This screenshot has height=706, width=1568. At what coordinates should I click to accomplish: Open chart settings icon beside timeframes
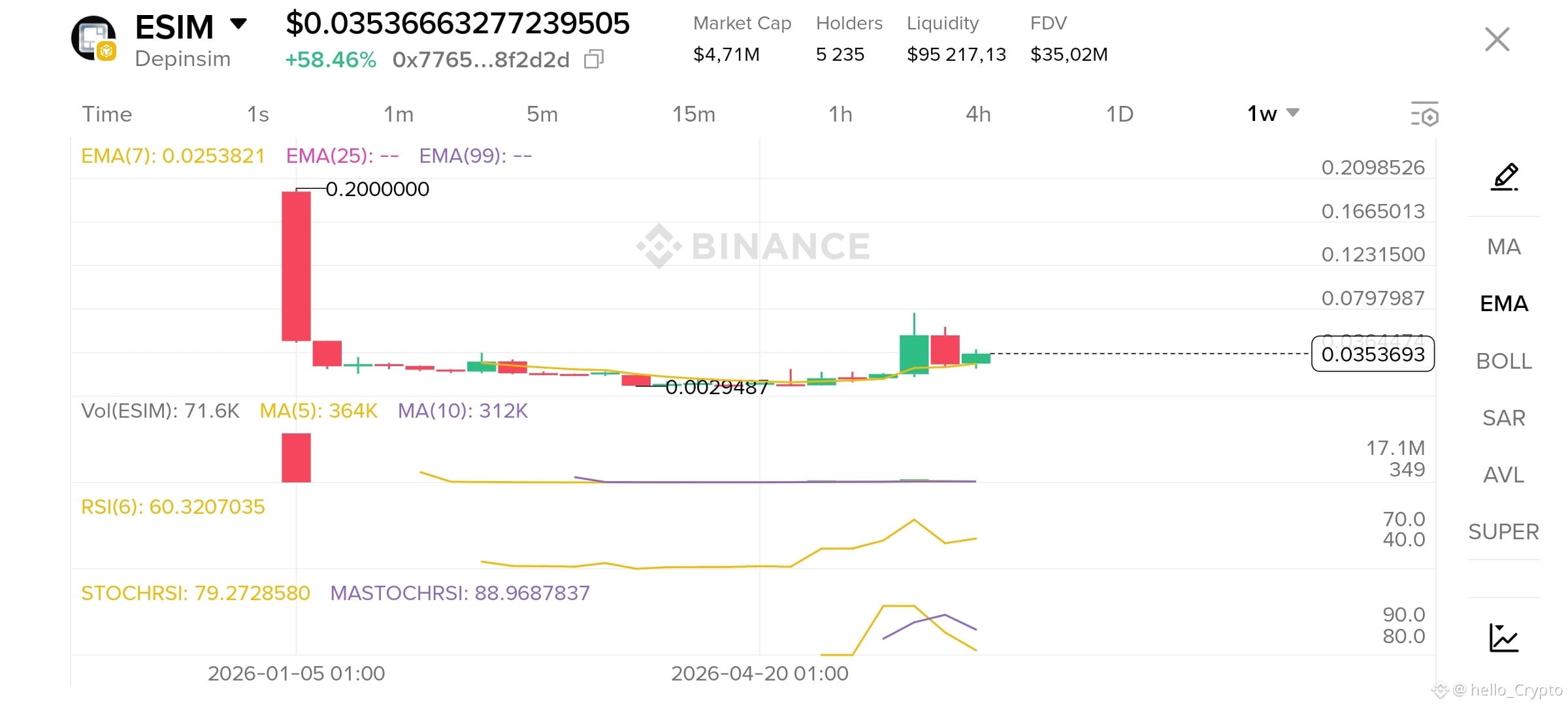coord(1425,114)
